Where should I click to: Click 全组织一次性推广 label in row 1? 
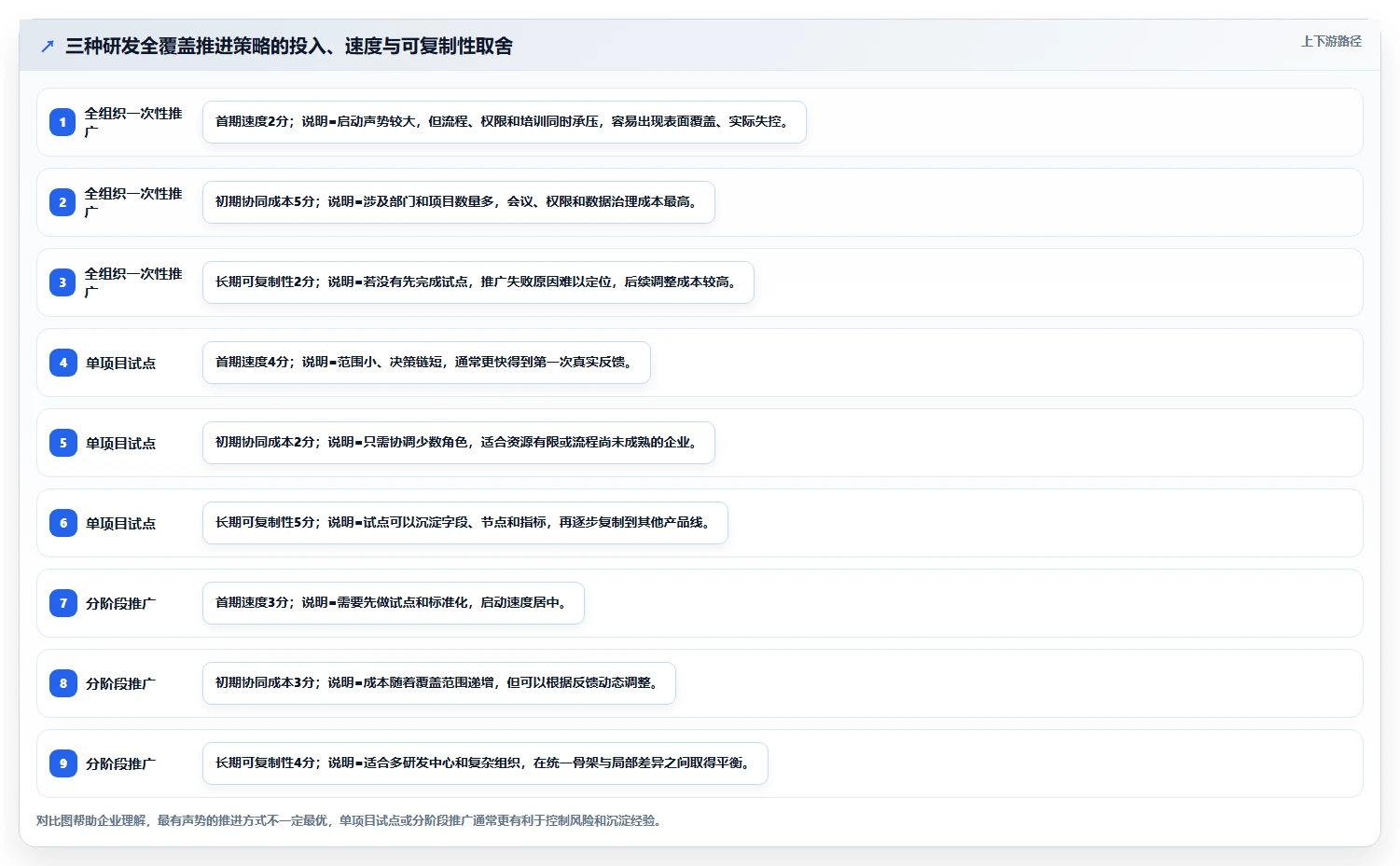point(133,122)
